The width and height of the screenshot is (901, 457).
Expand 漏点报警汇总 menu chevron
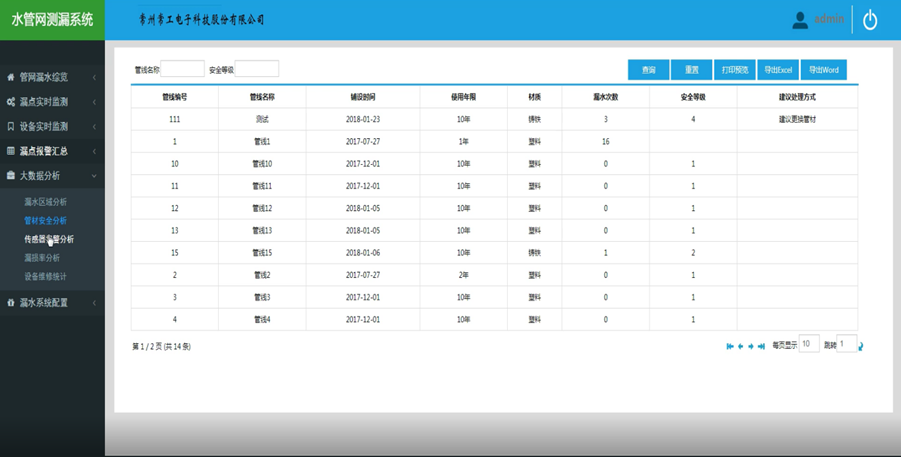(x=94, y=151)
